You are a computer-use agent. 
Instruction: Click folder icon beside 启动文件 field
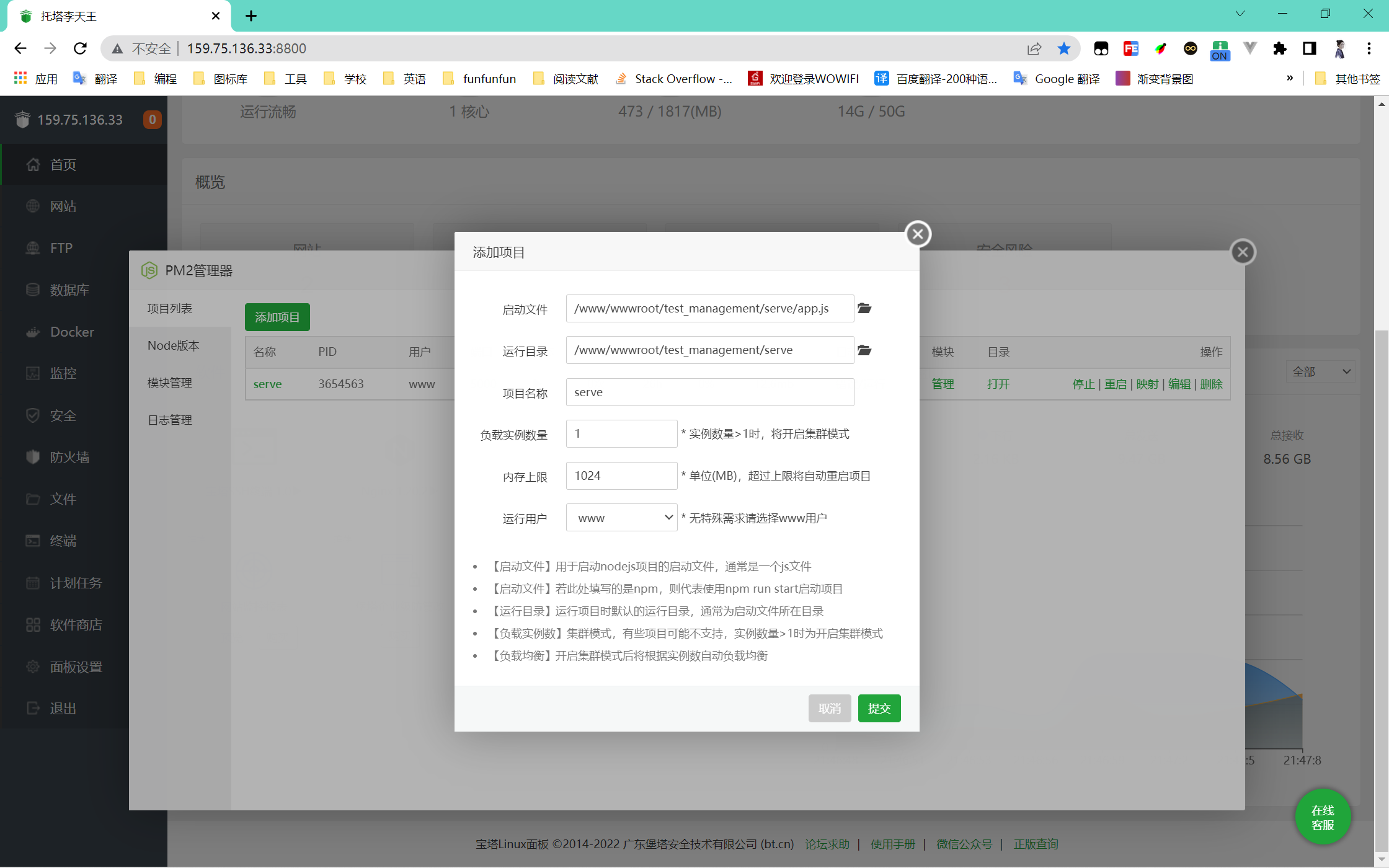click(x=864, y=308)
